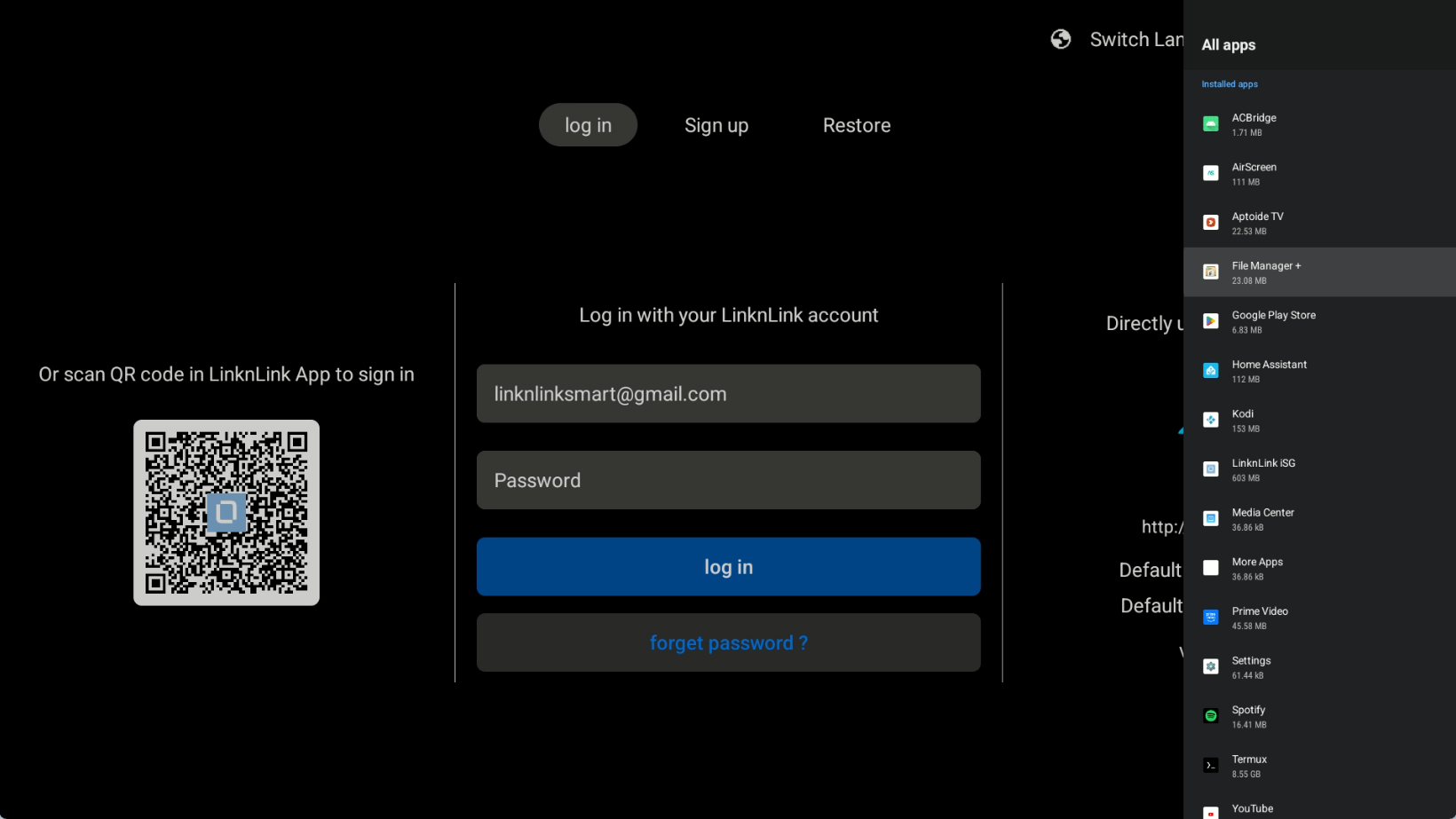1456x819 pixels.
Task: Click the Home Assistant app icon
Action: (1210, 371)
